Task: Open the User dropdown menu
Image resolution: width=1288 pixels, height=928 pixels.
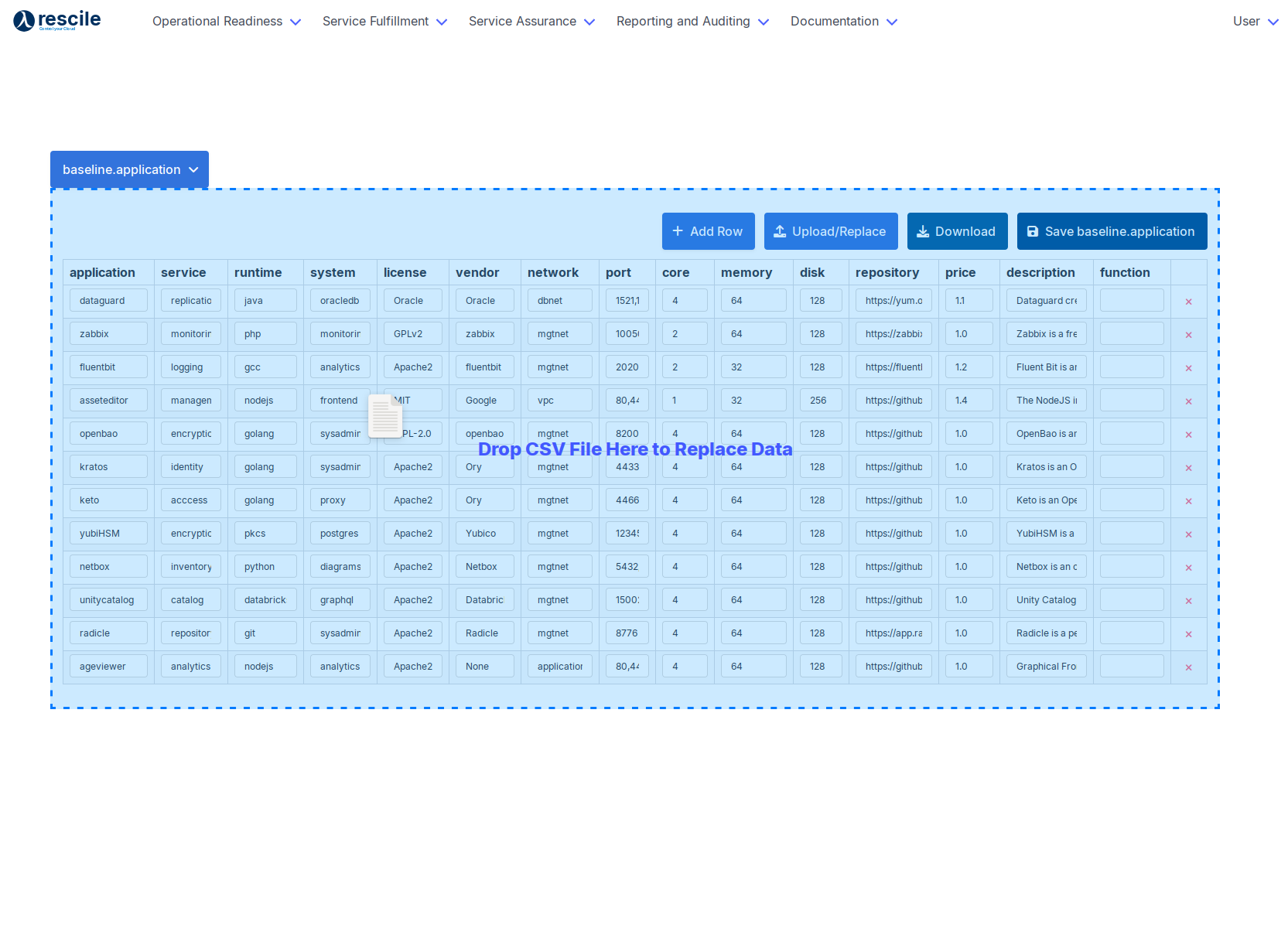Action: coord(1255,22)
